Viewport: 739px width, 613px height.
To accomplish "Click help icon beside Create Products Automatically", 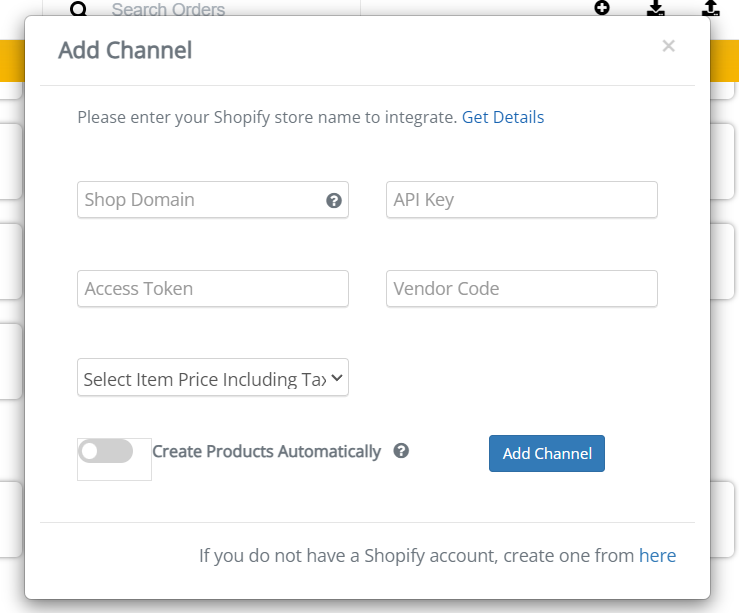I will click(x=401, y=451).
